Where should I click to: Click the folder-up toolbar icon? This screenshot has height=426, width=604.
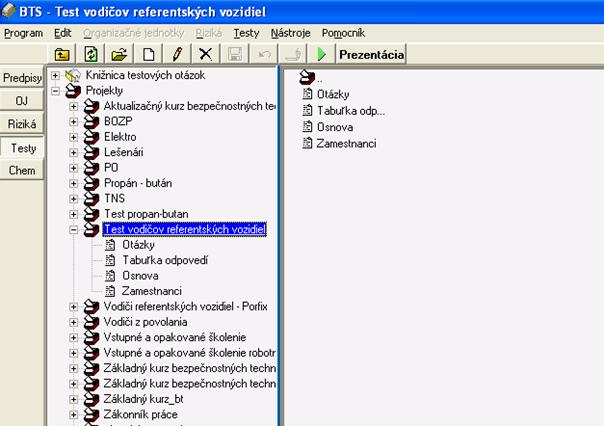pos(62,54)
